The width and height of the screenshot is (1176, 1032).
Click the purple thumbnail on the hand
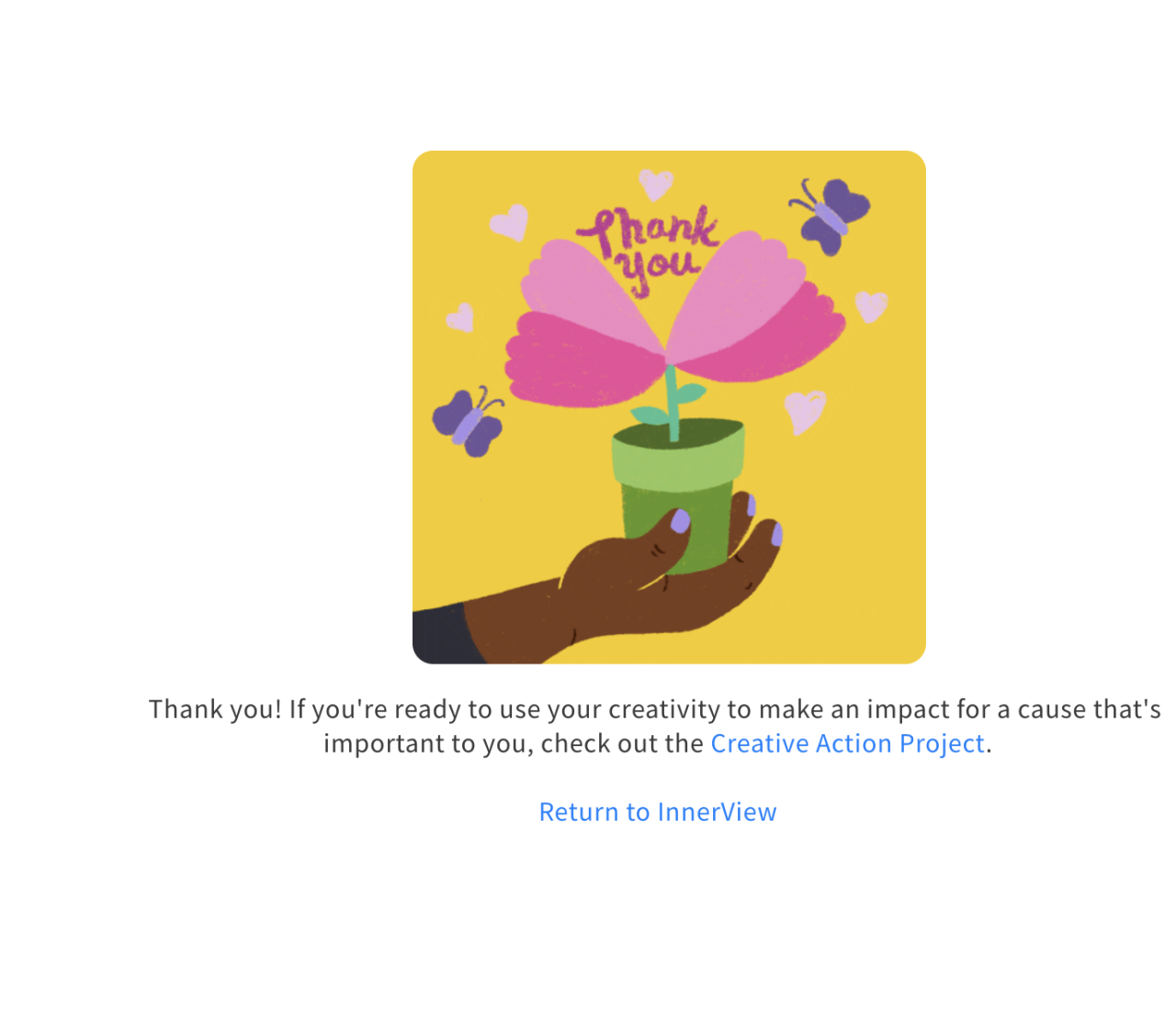[x=680, y=521]
